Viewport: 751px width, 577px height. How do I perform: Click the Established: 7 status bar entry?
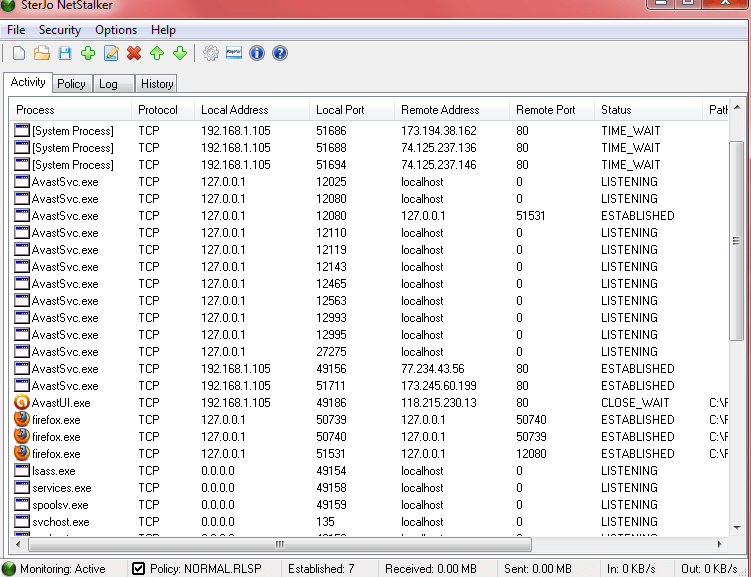321,569
